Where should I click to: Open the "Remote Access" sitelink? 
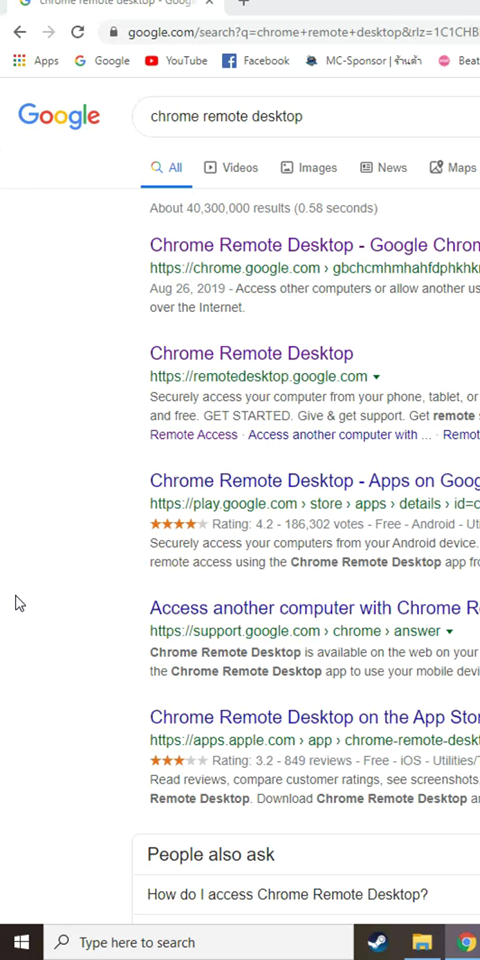193,435
